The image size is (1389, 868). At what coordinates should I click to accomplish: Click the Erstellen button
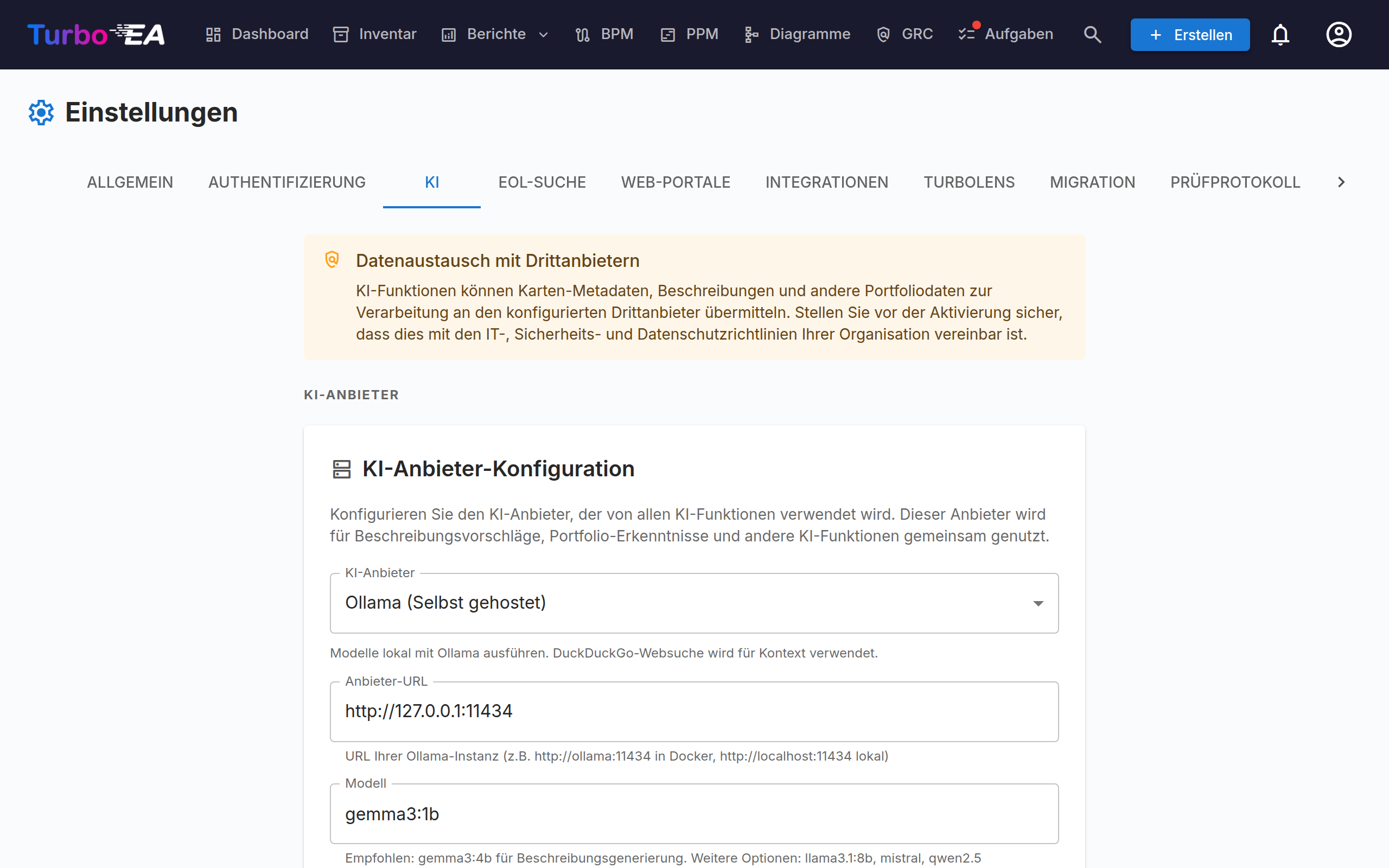pos(1190,34)
